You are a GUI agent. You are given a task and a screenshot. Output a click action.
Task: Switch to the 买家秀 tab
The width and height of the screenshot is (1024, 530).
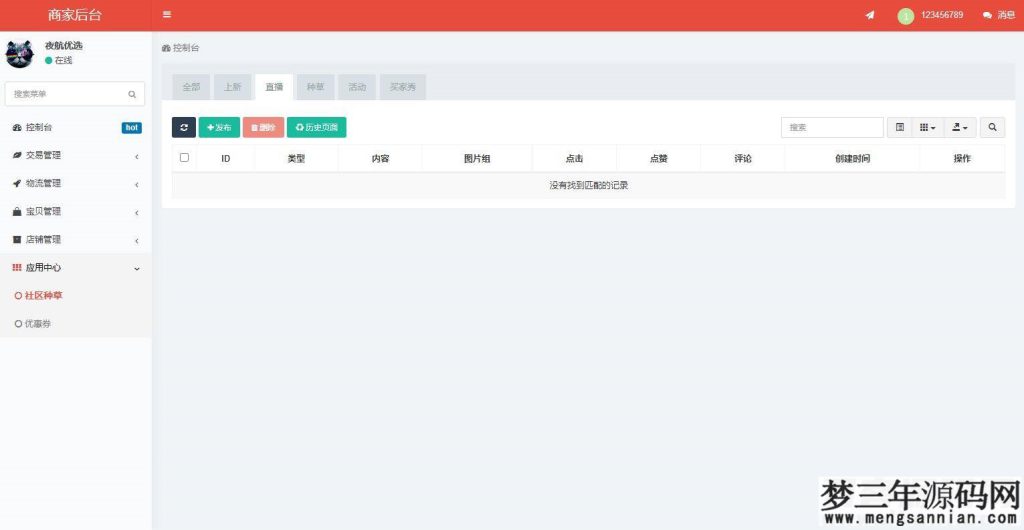coord(403,87)
